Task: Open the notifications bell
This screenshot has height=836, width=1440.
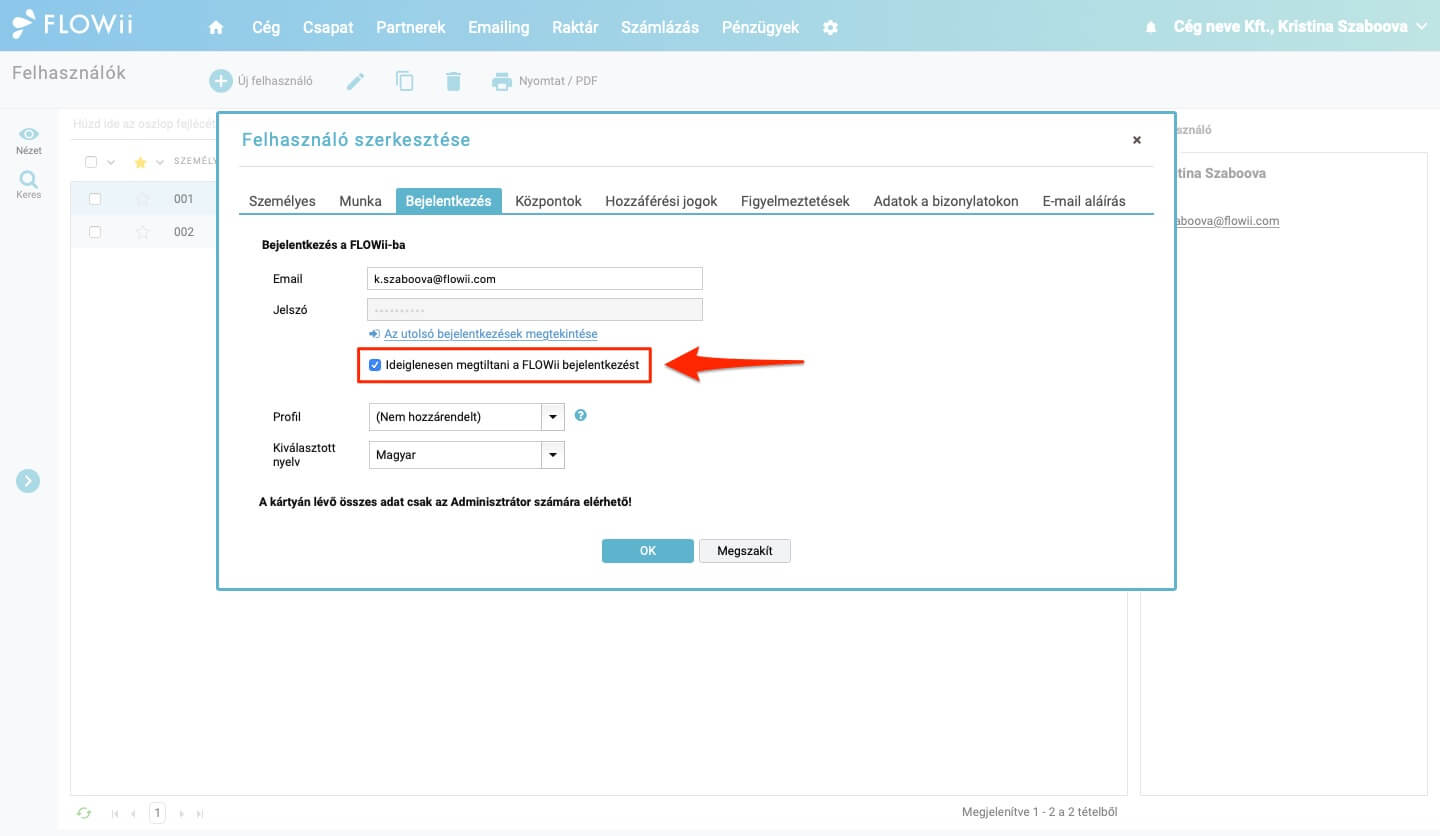Action: [1151, 28]
